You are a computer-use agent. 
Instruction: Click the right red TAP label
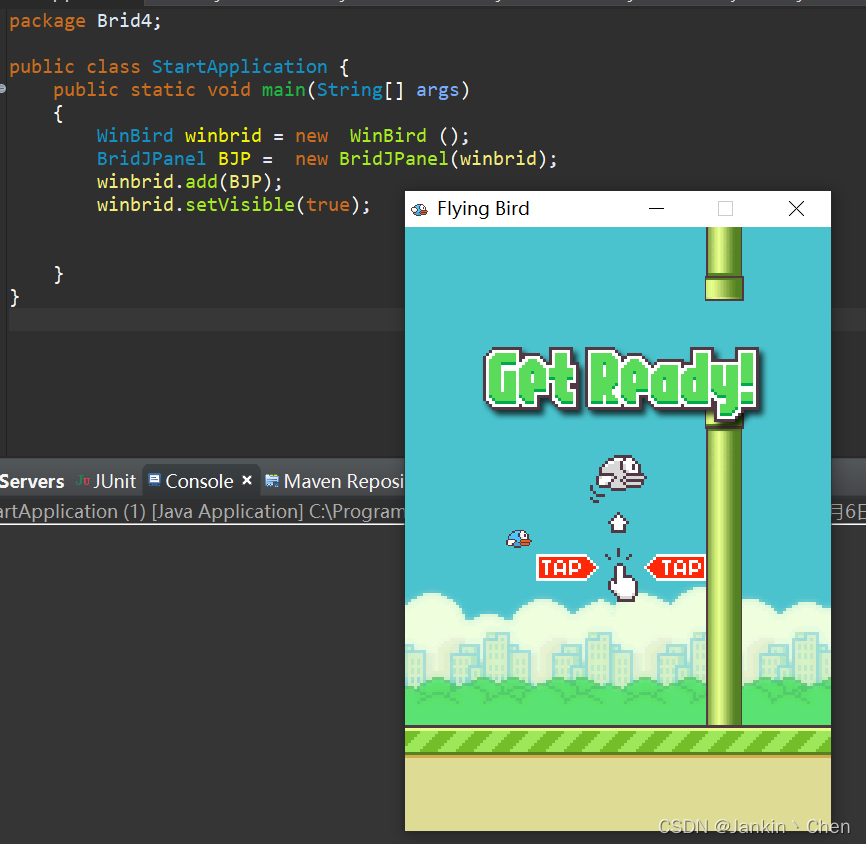coord(675,567)
